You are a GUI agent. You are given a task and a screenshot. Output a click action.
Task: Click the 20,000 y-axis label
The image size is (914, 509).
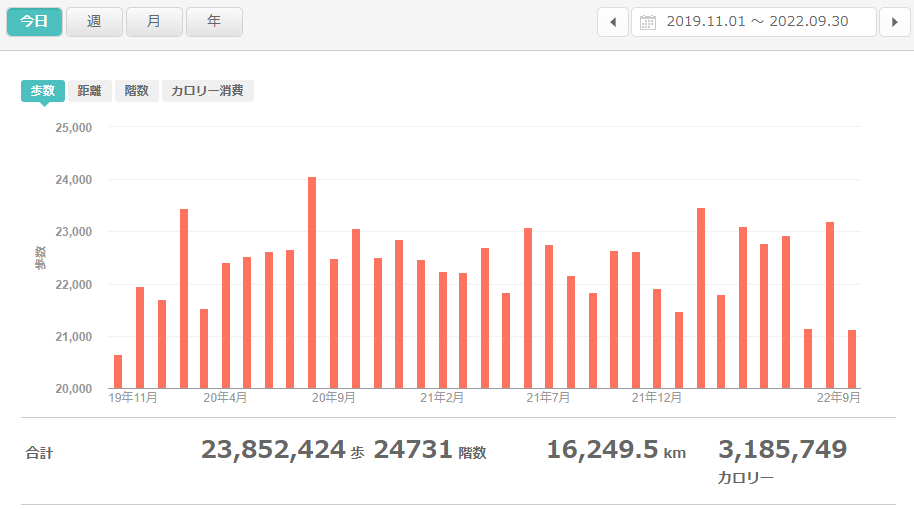[x=73, y=389]
